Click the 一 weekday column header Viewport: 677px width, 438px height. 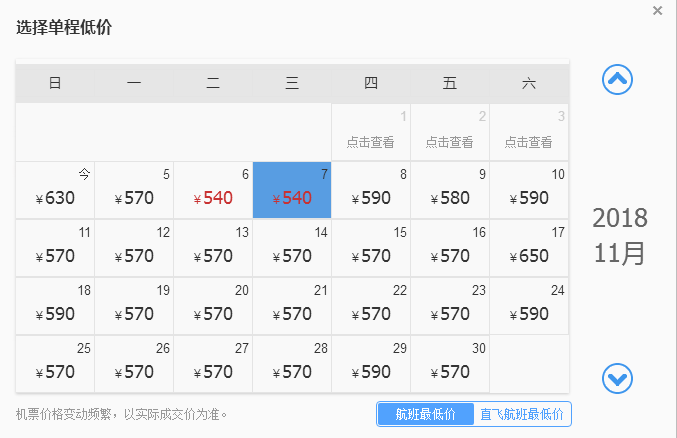coord(134,83)
